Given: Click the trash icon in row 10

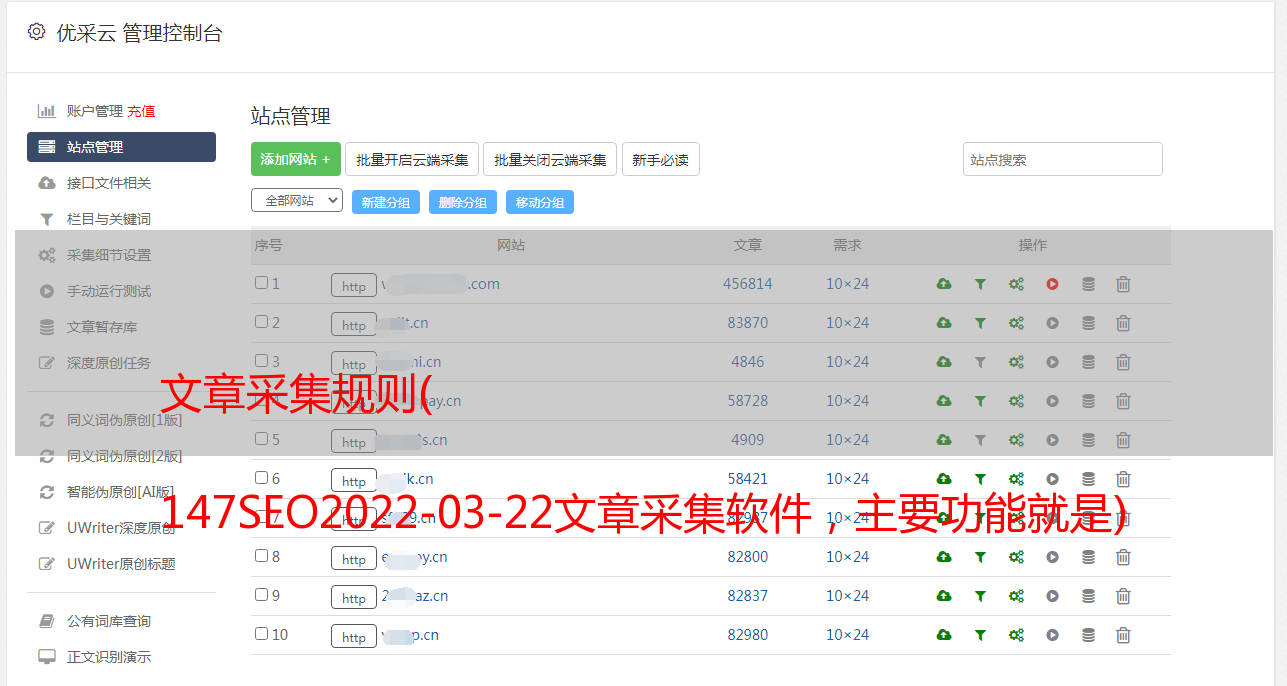Looking at the screenshot, I should [1123, 635].
